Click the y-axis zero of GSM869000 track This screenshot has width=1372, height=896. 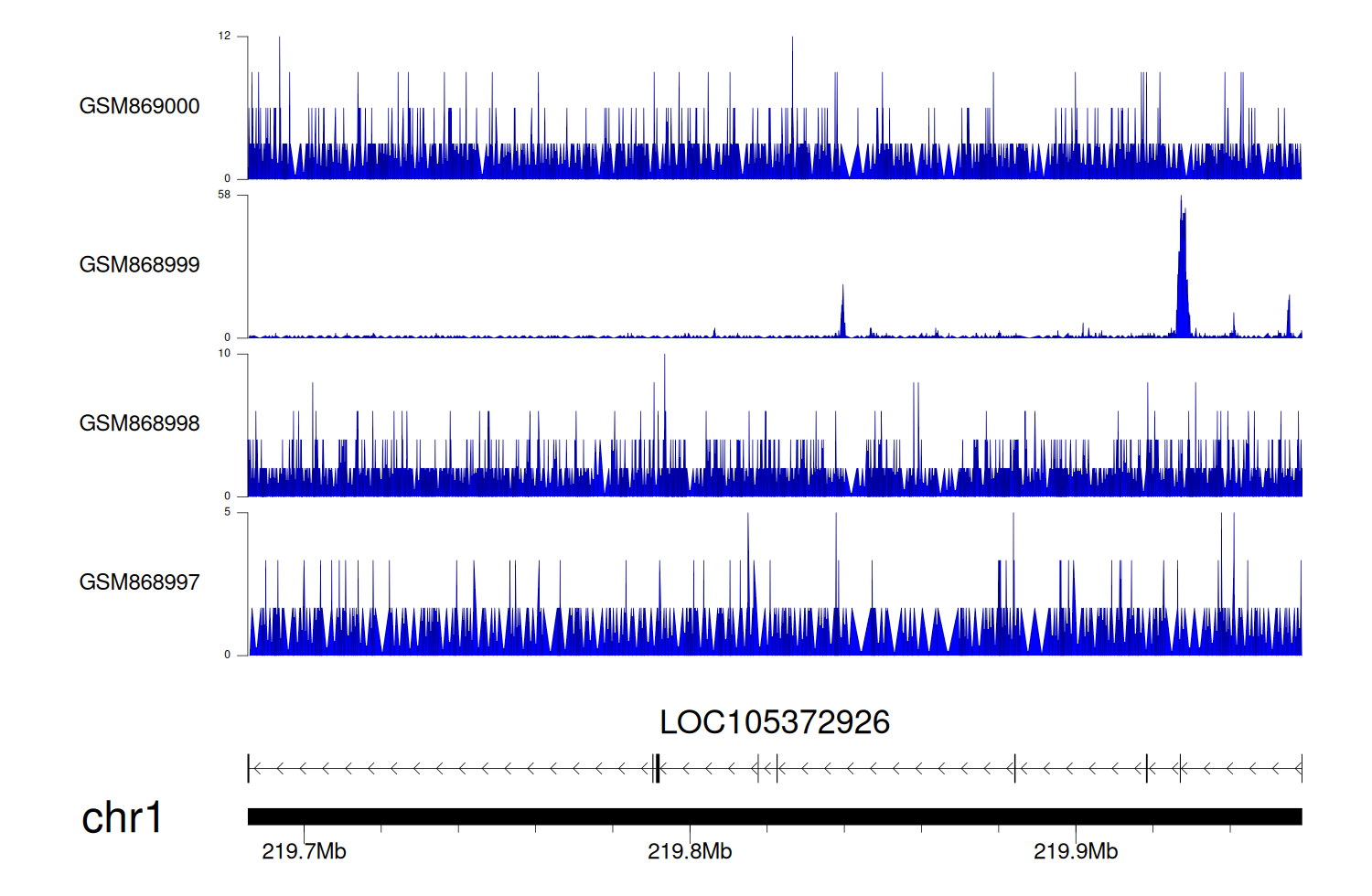pos(227,178)
